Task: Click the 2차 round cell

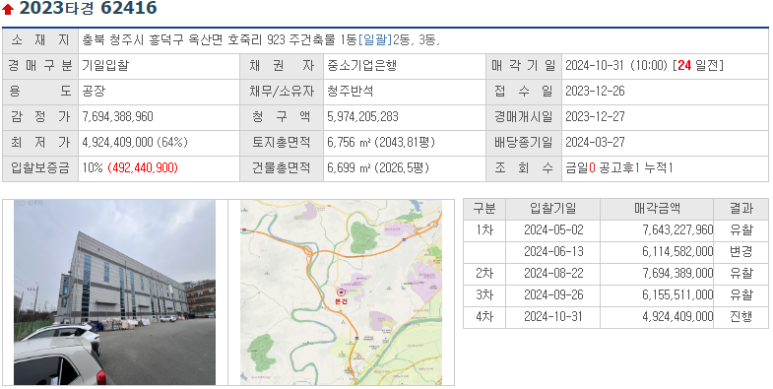Action: coord(484,274)
